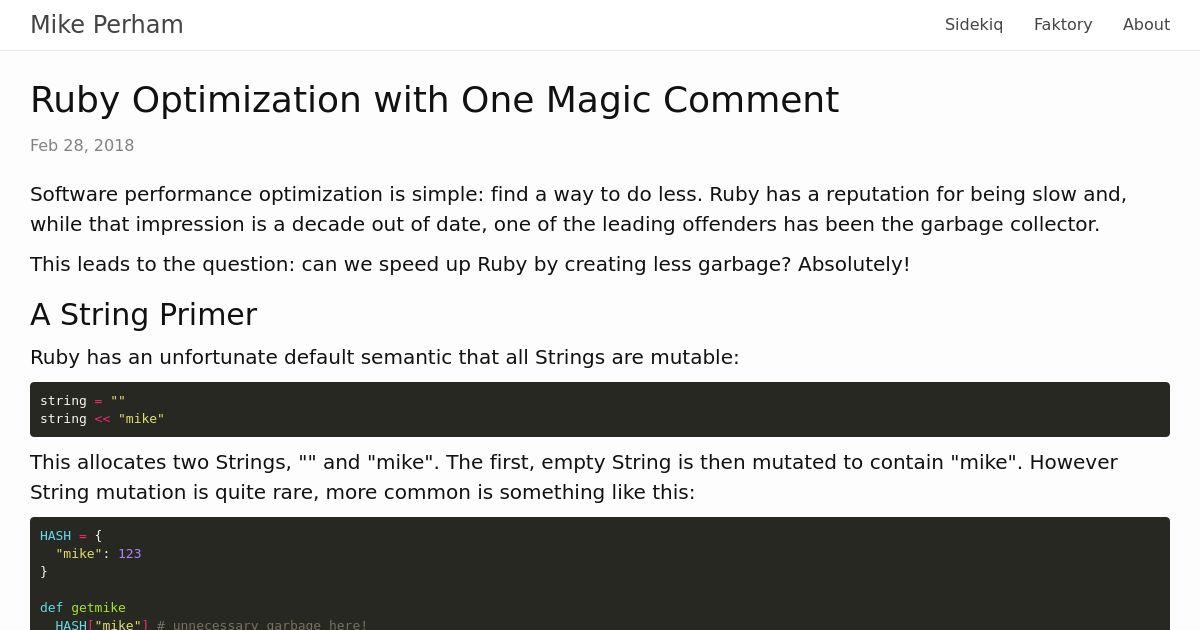Viewport: 1200px width, 630px height.
Task: Click the code line string << "mike"
Action: click(102, 419)
